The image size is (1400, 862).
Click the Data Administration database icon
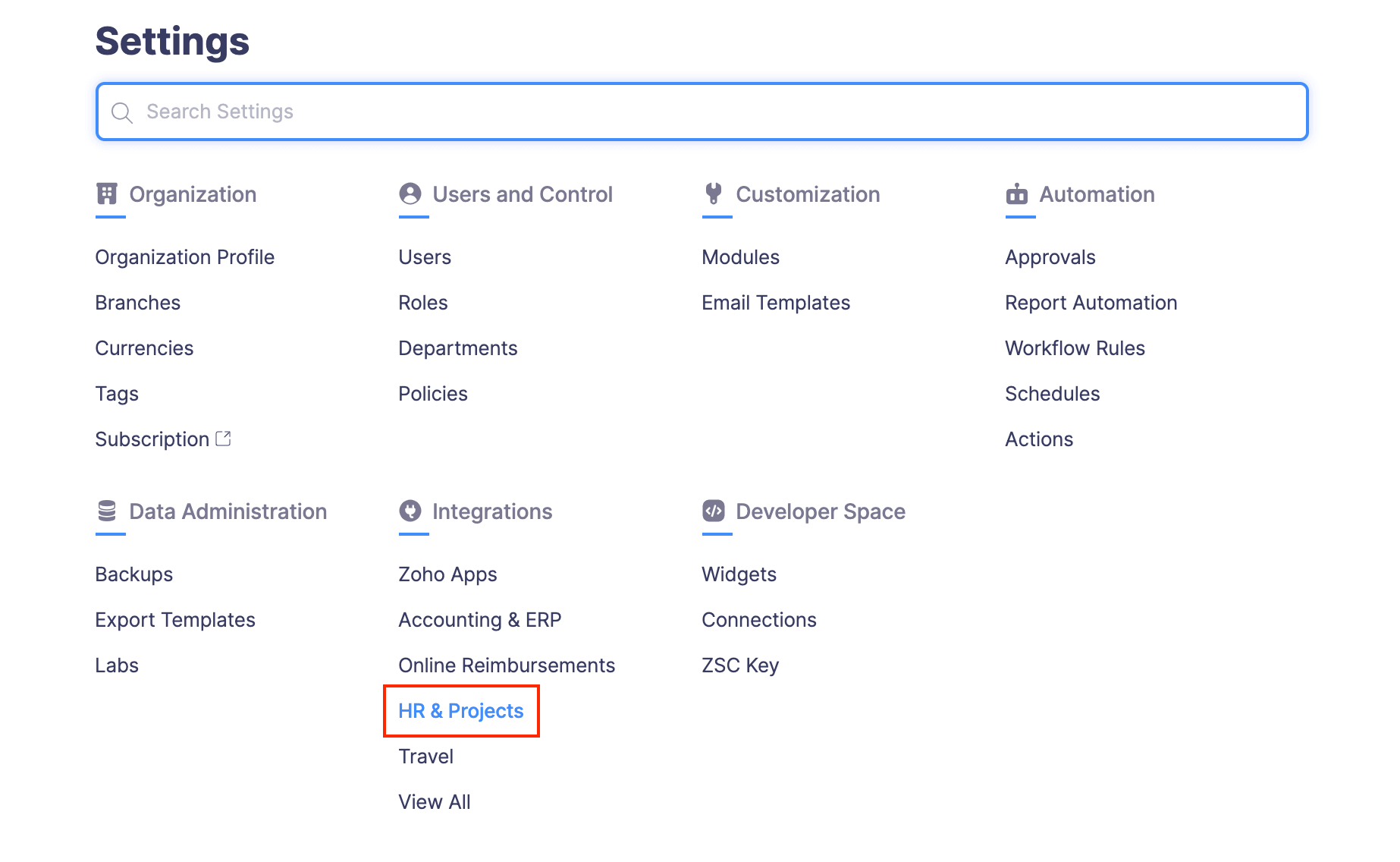tap(107, 511)
